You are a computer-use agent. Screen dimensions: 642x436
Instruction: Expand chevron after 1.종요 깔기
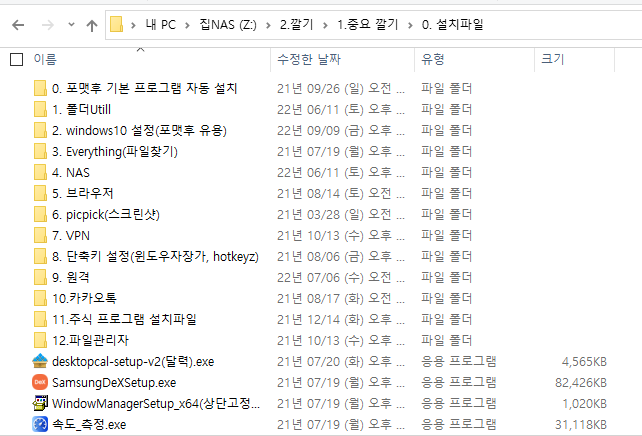pyautogui.click(x=410, y=25)
